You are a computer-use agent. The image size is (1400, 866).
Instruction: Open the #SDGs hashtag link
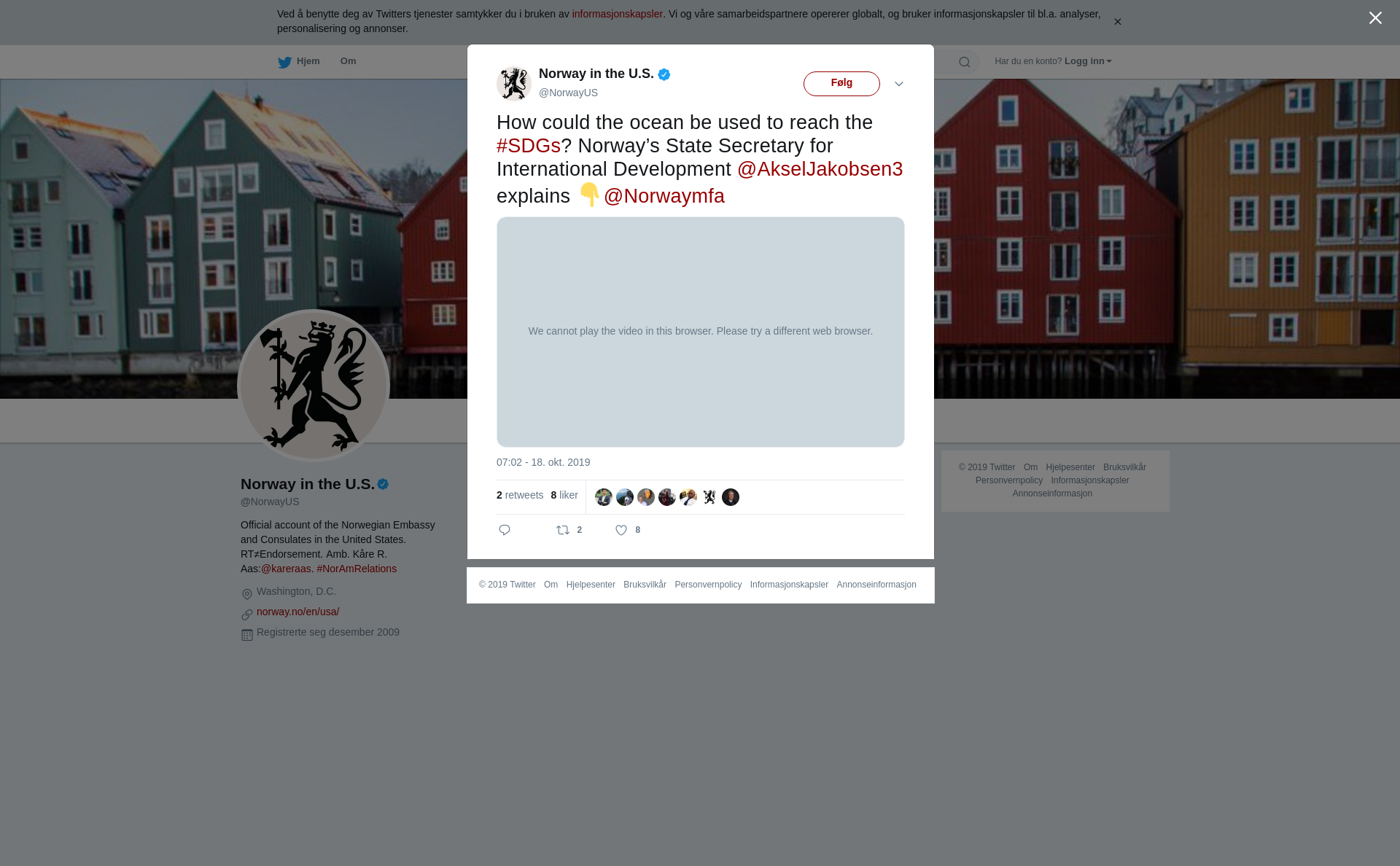[x=529, y=146]
